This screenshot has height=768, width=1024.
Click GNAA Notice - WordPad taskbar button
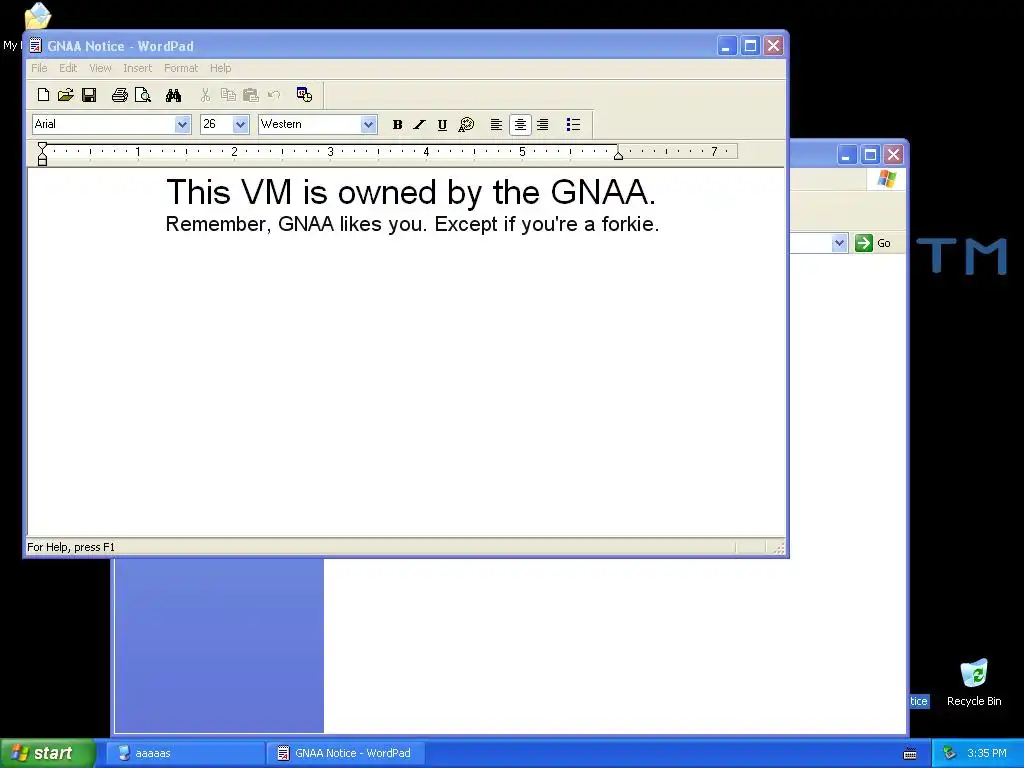[x=346, y=753]
